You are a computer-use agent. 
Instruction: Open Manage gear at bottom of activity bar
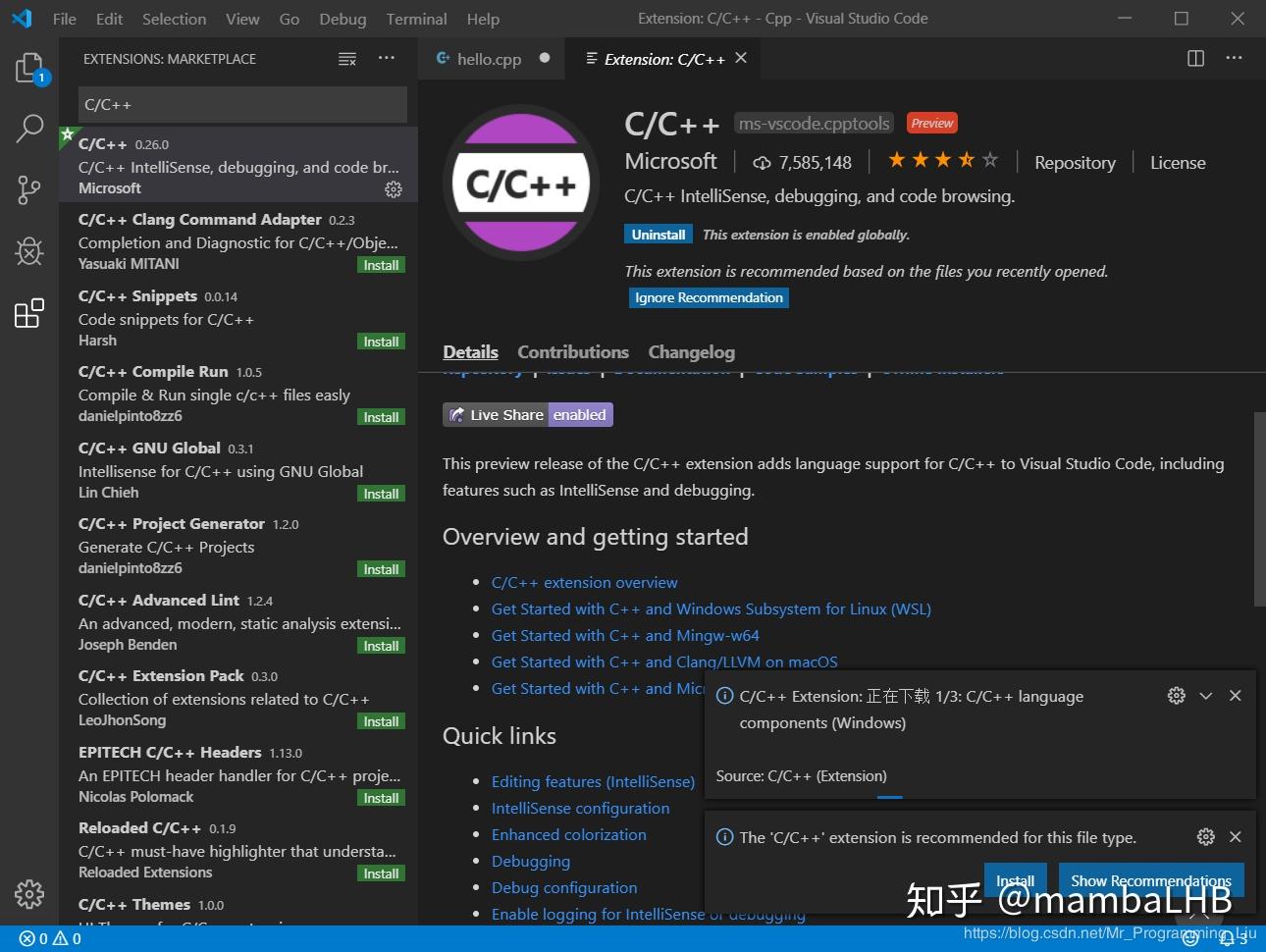(29, 894)
